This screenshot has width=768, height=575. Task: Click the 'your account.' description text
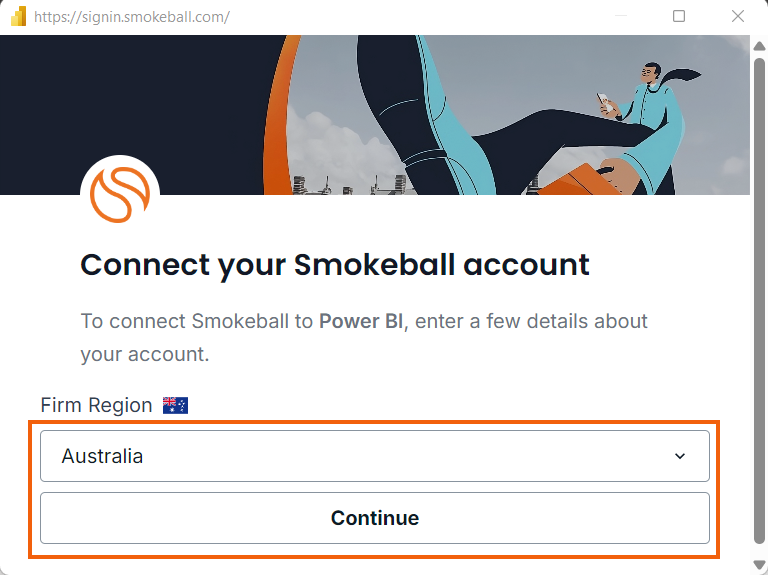[144, 354]
